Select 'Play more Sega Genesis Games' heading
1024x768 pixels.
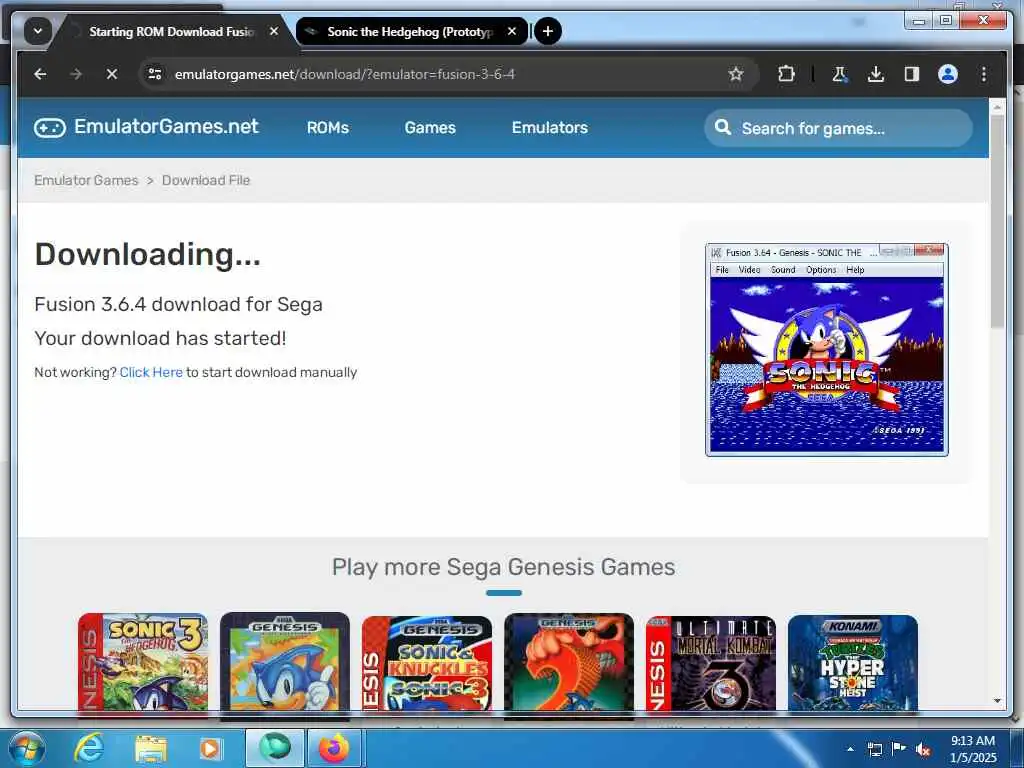point(504,567)
